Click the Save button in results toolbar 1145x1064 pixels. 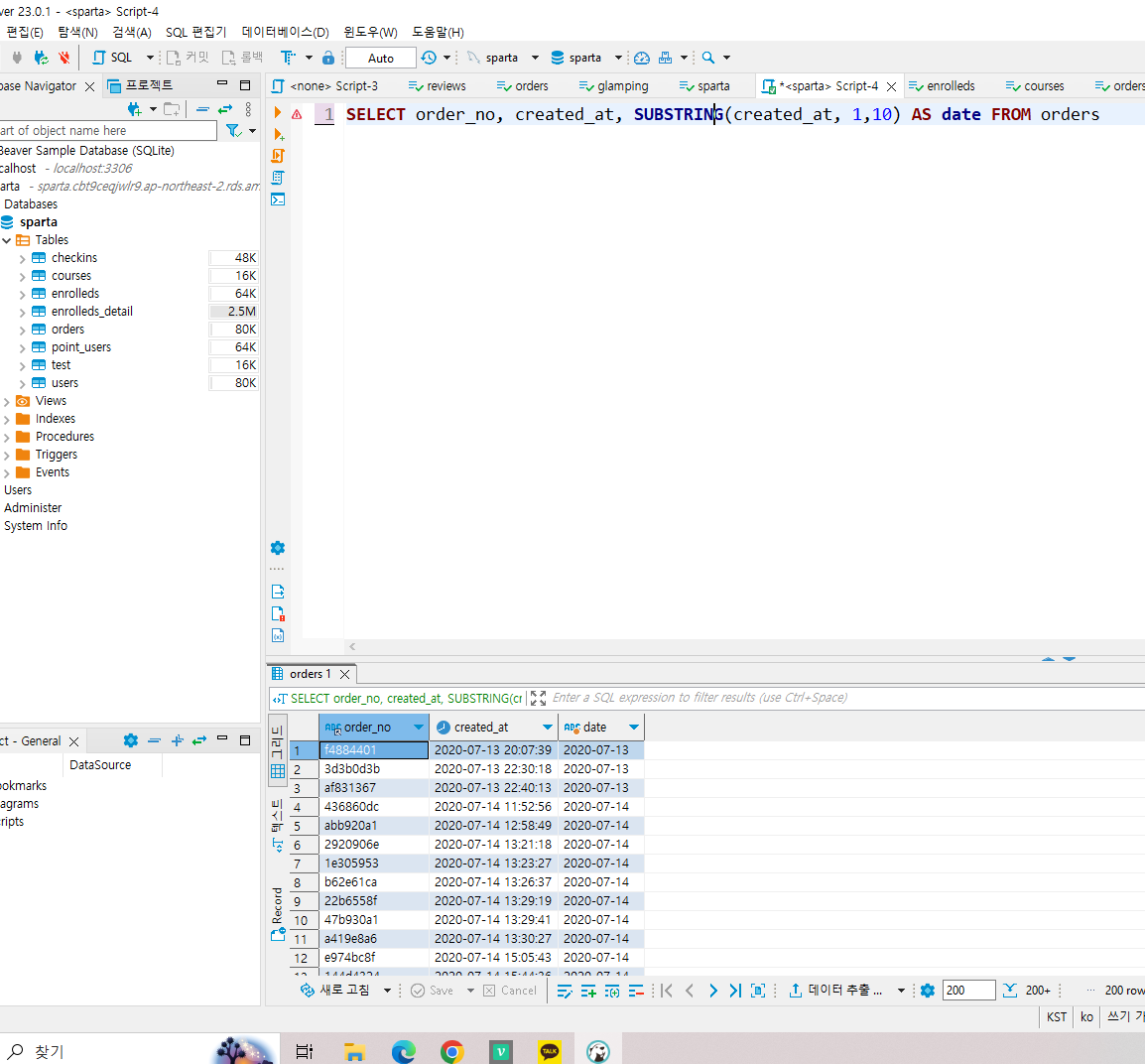(x=433, y=991)
